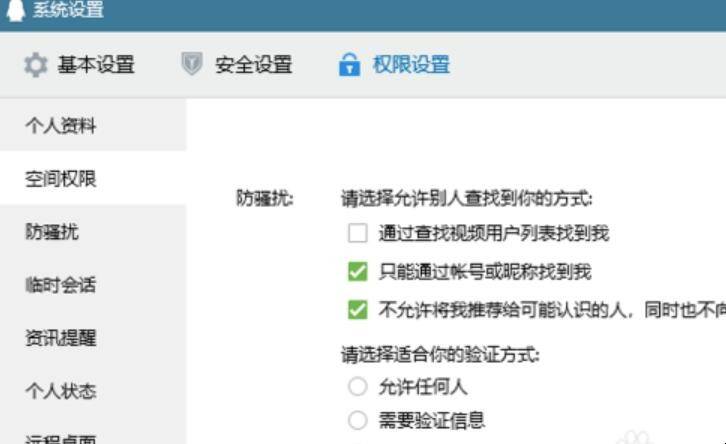Select 空间权限 in the sidebar

coord(93,178)
